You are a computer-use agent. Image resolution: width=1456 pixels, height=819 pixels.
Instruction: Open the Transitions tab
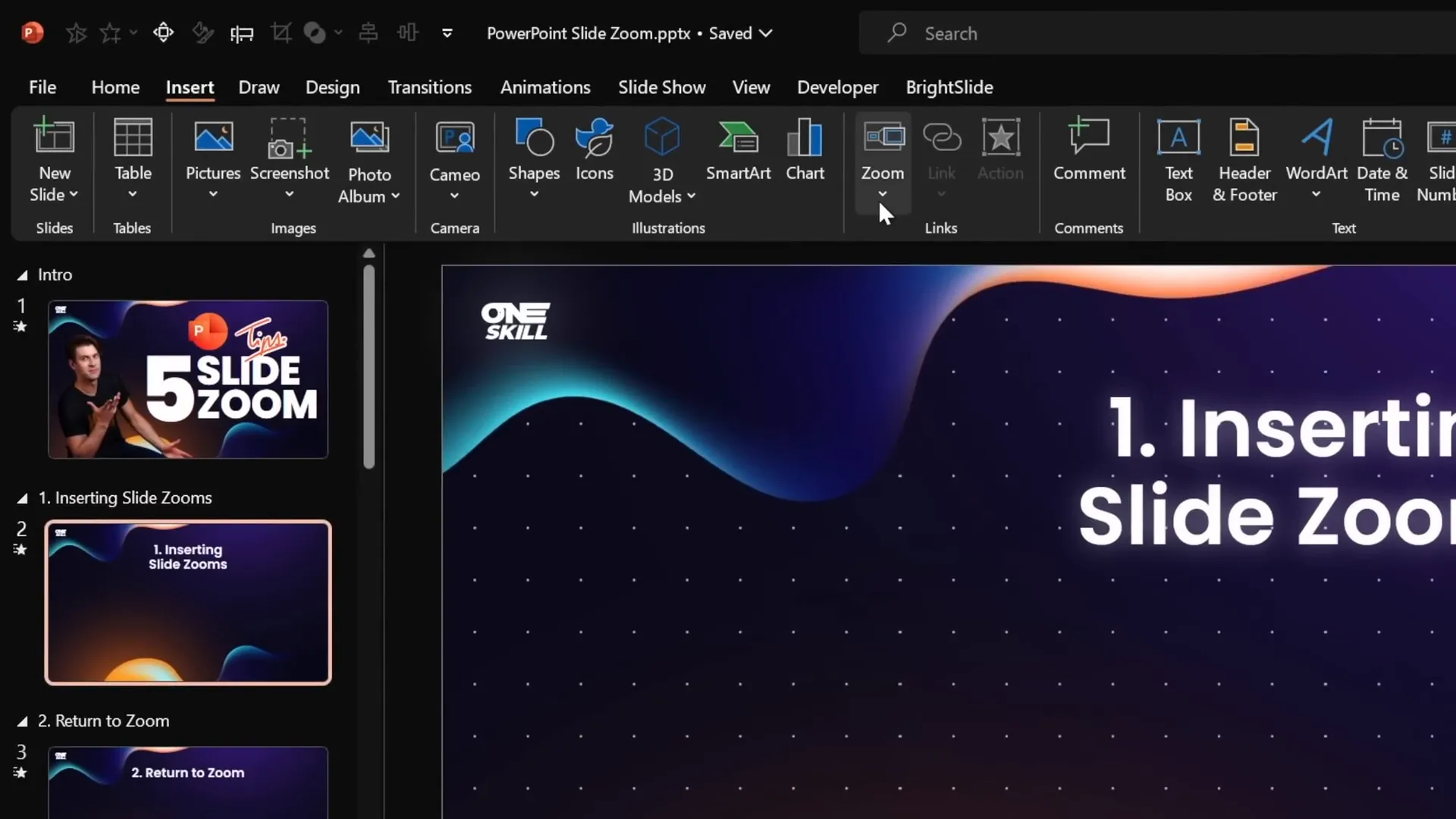pos(429,87)
